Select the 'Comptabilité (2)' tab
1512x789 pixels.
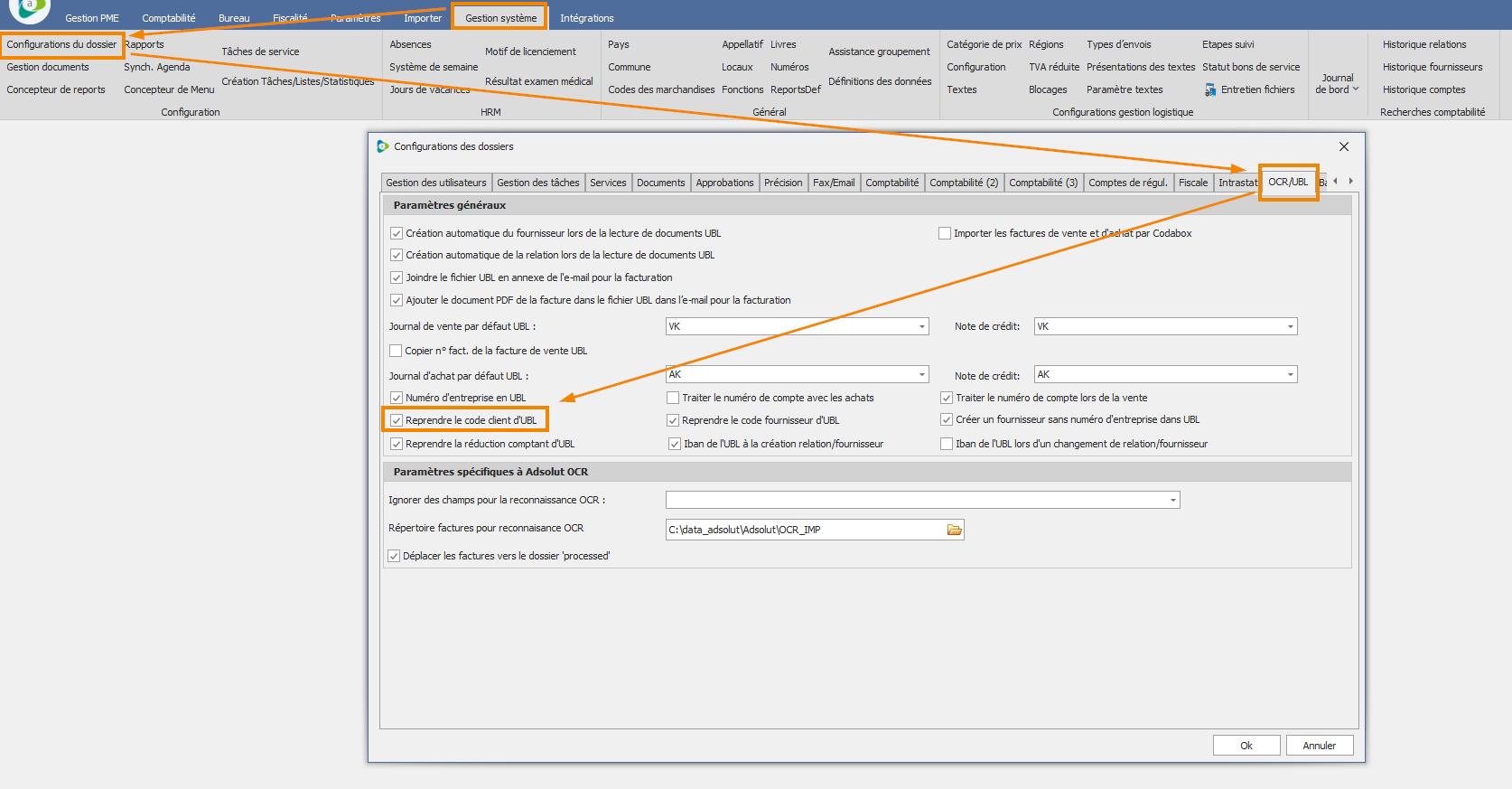click(x=964, y=183)
